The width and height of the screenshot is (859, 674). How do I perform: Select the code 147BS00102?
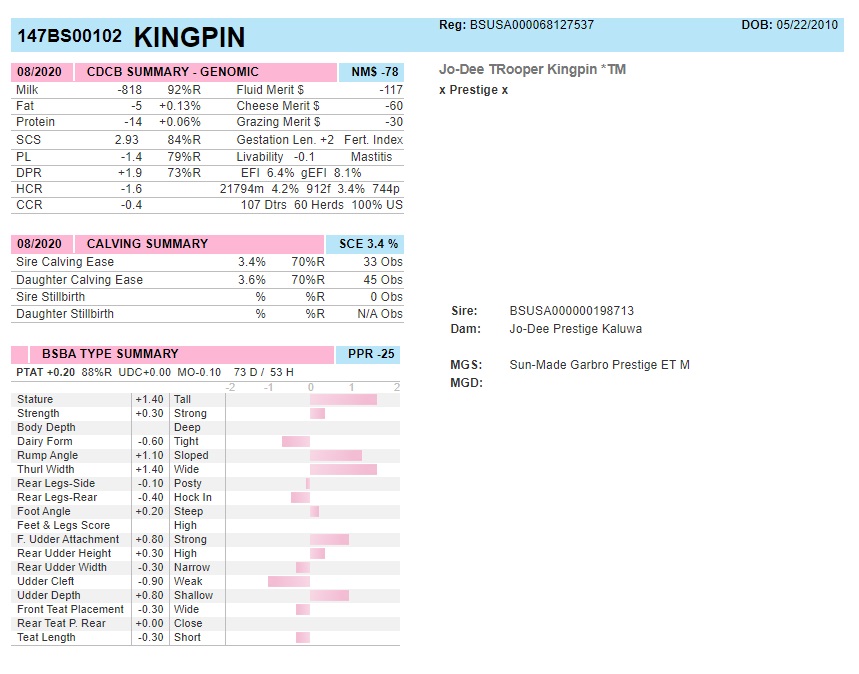pyautogui.click(x=70, y=36)
